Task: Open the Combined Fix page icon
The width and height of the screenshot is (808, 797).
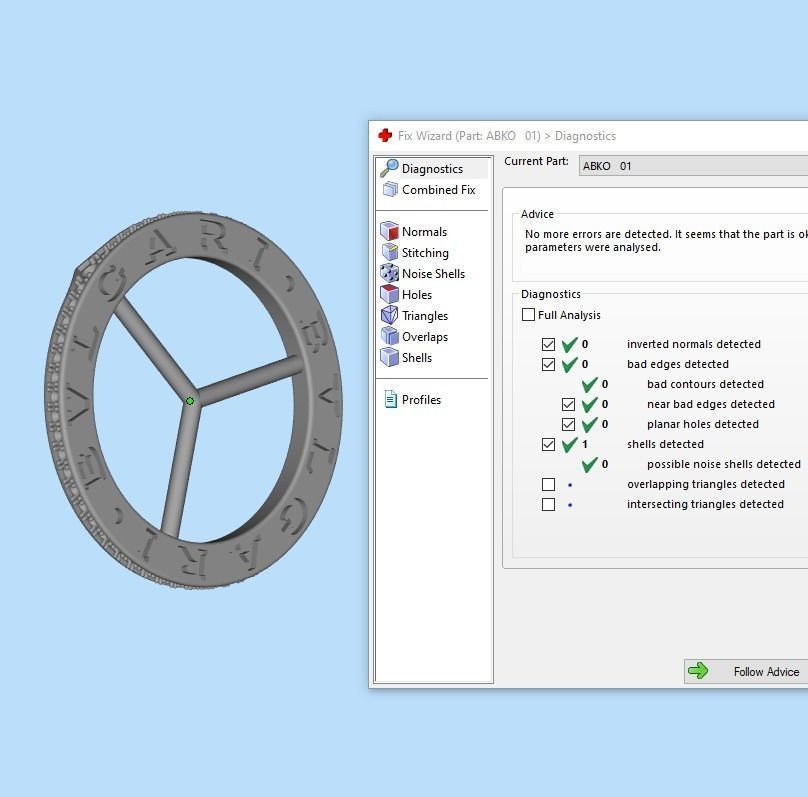Action: coord(390,189)
